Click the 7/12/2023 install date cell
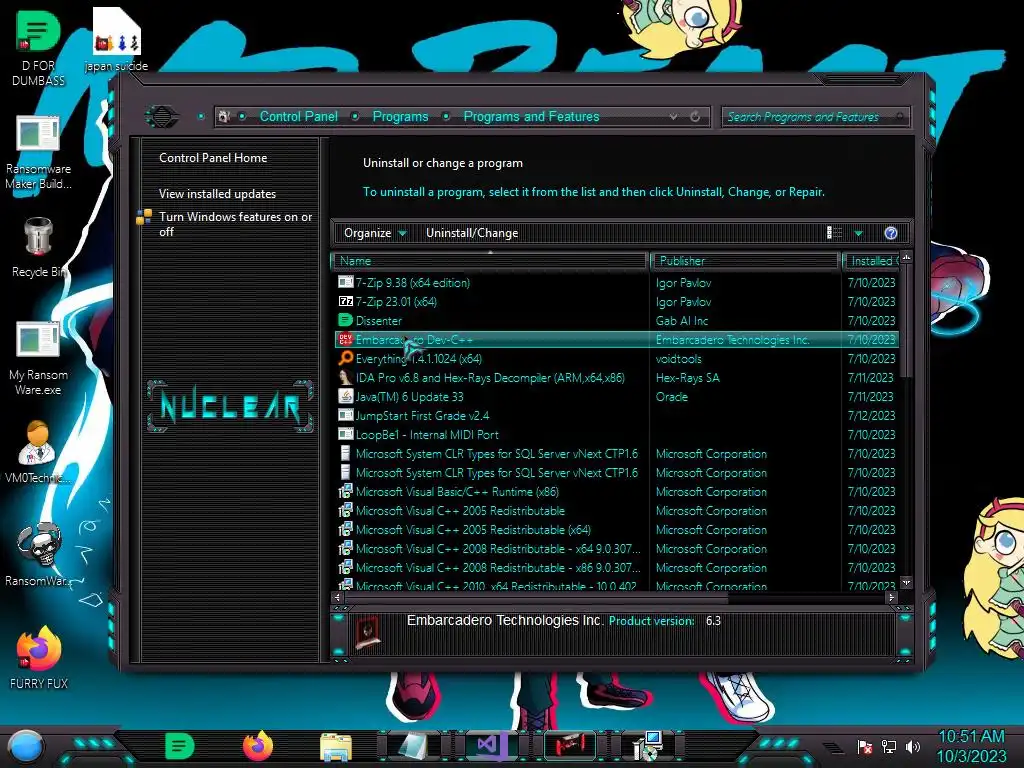 pyautogui.click(x=871, y=415)
